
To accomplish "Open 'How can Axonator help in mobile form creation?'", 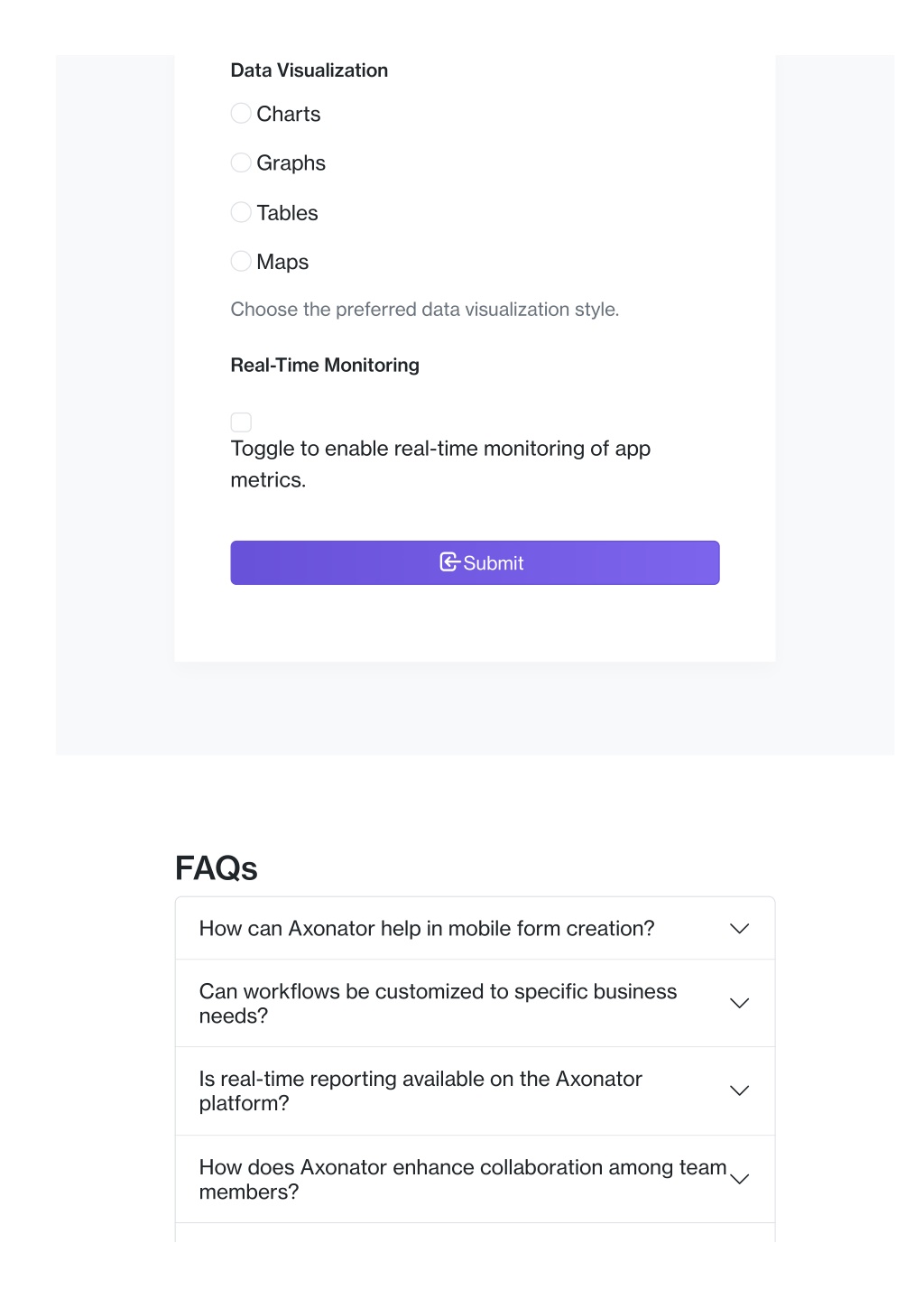I will [427, 929].
